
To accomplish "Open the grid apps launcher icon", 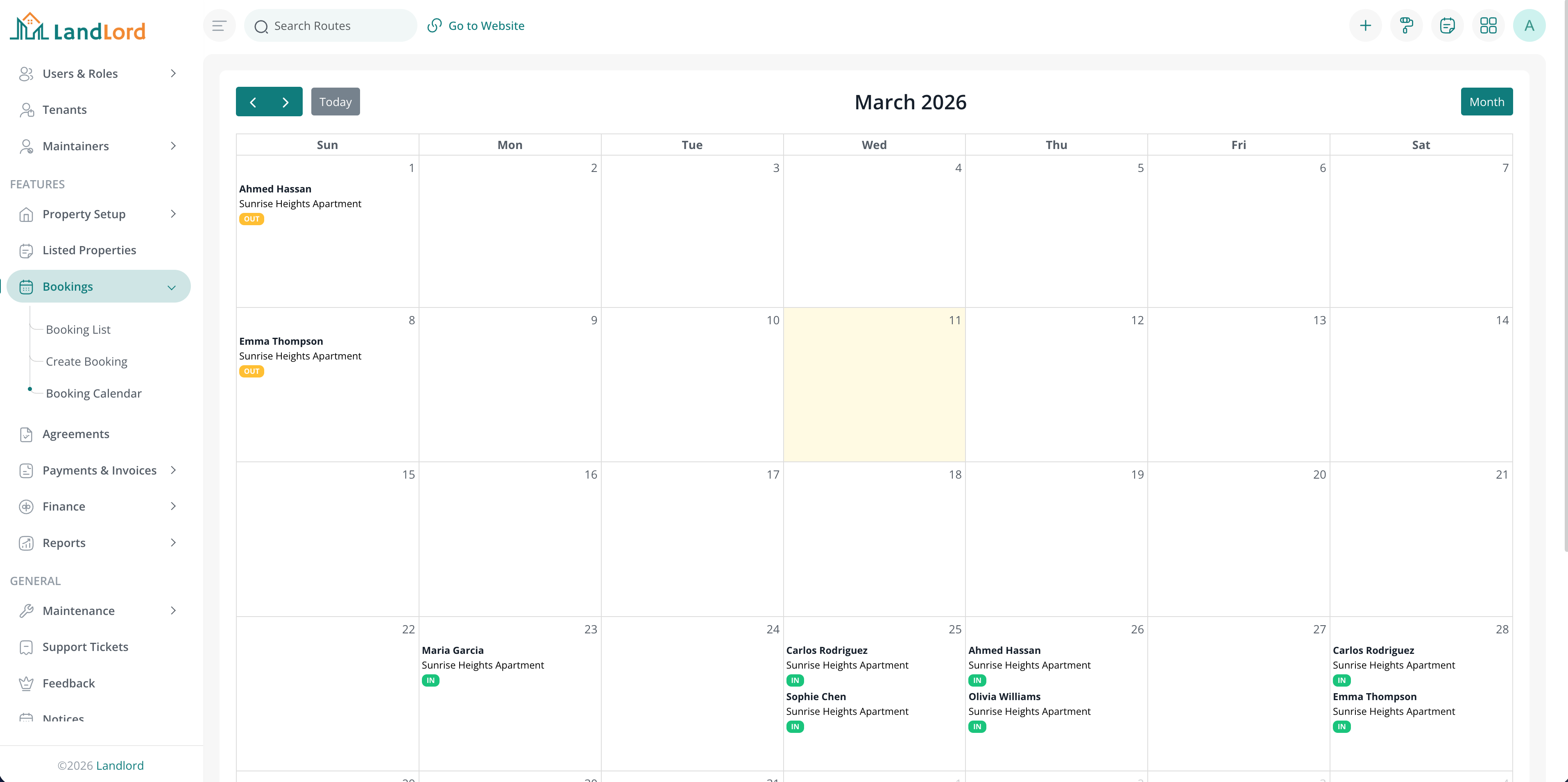I will (1488, 25).
